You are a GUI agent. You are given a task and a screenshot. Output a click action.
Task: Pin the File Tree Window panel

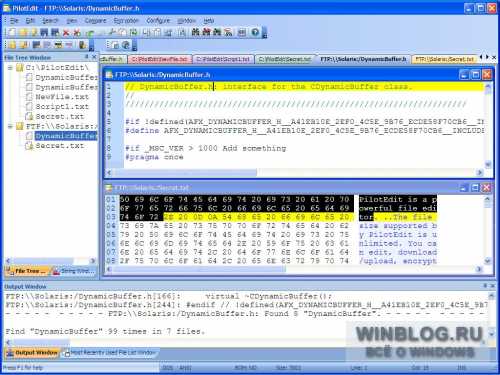point(87,57)
